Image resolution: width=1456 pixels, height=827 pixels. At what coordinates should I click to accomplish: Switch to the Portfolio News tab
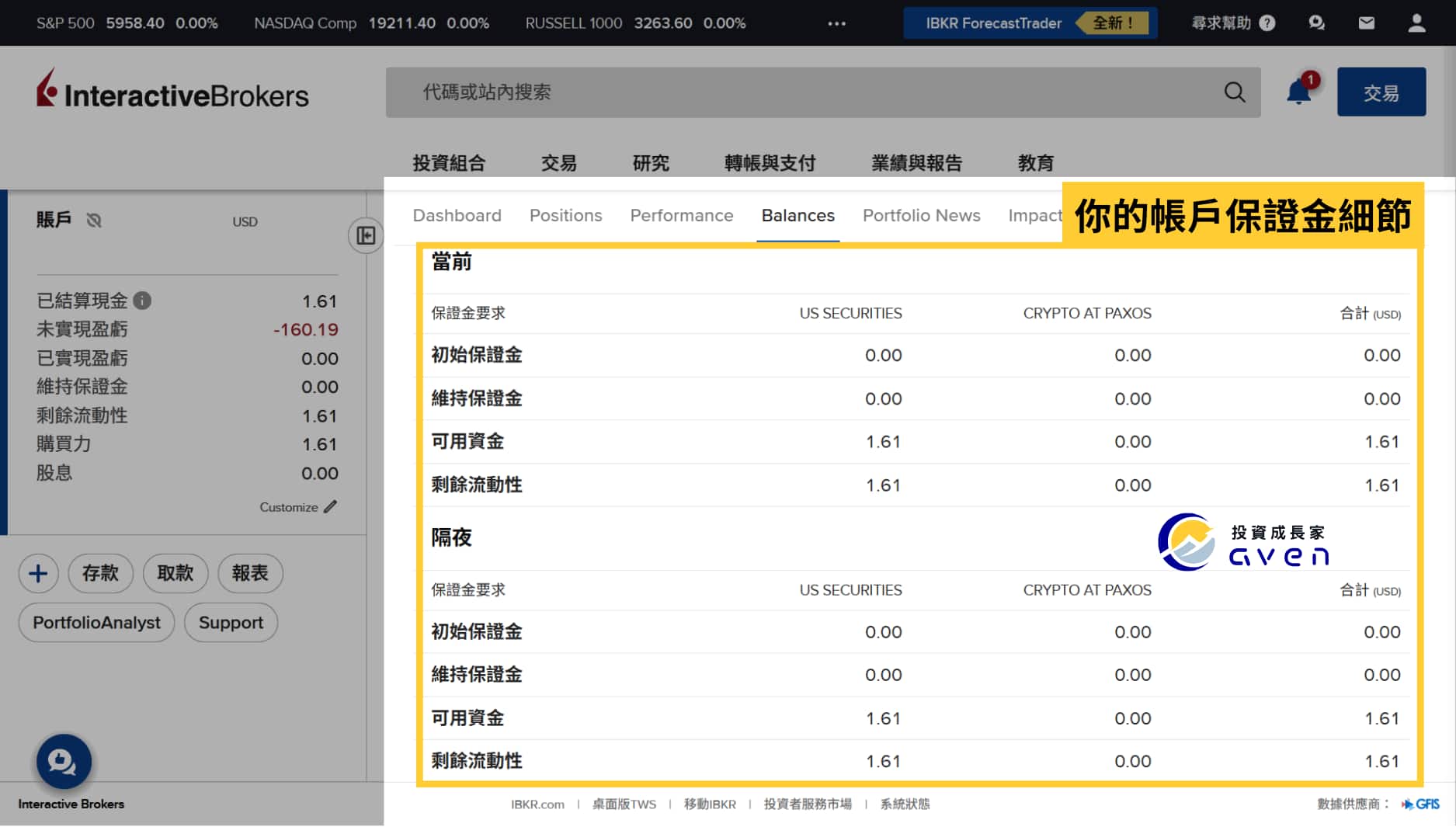pyautogui.click(x=921, y=215)
